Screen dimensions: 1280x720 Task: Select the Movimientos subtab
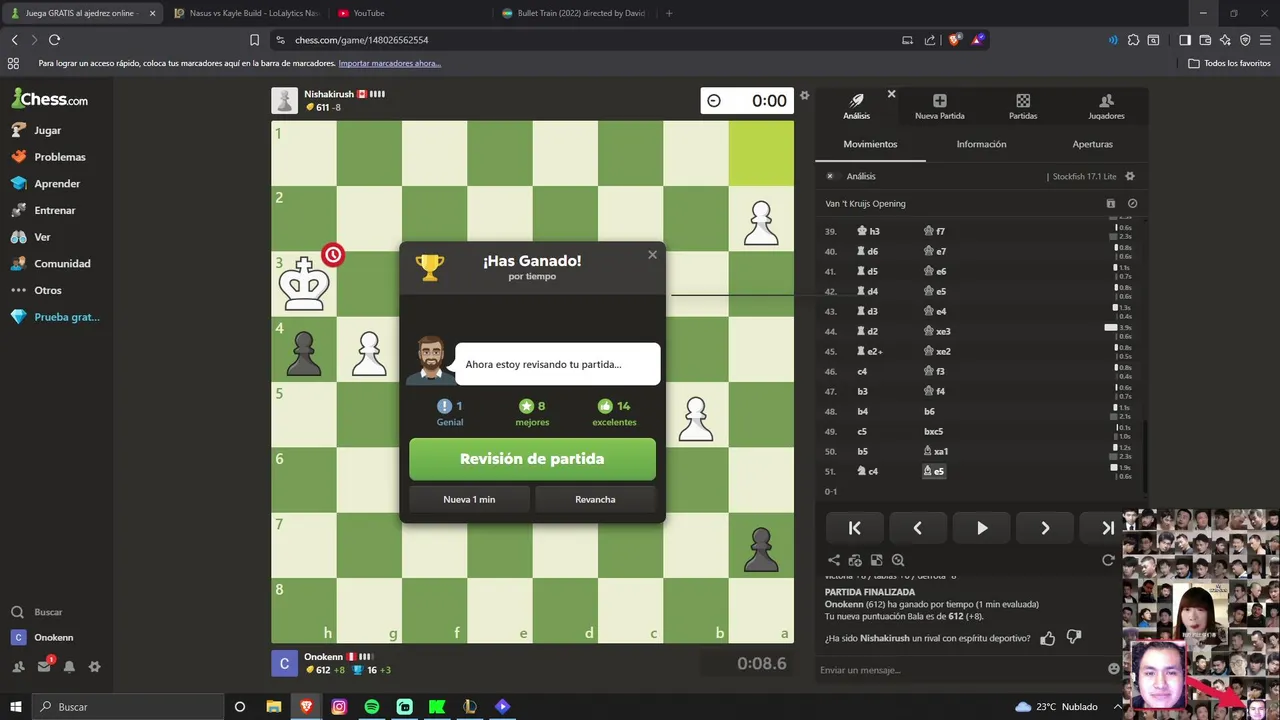click(x=870, y=144)
